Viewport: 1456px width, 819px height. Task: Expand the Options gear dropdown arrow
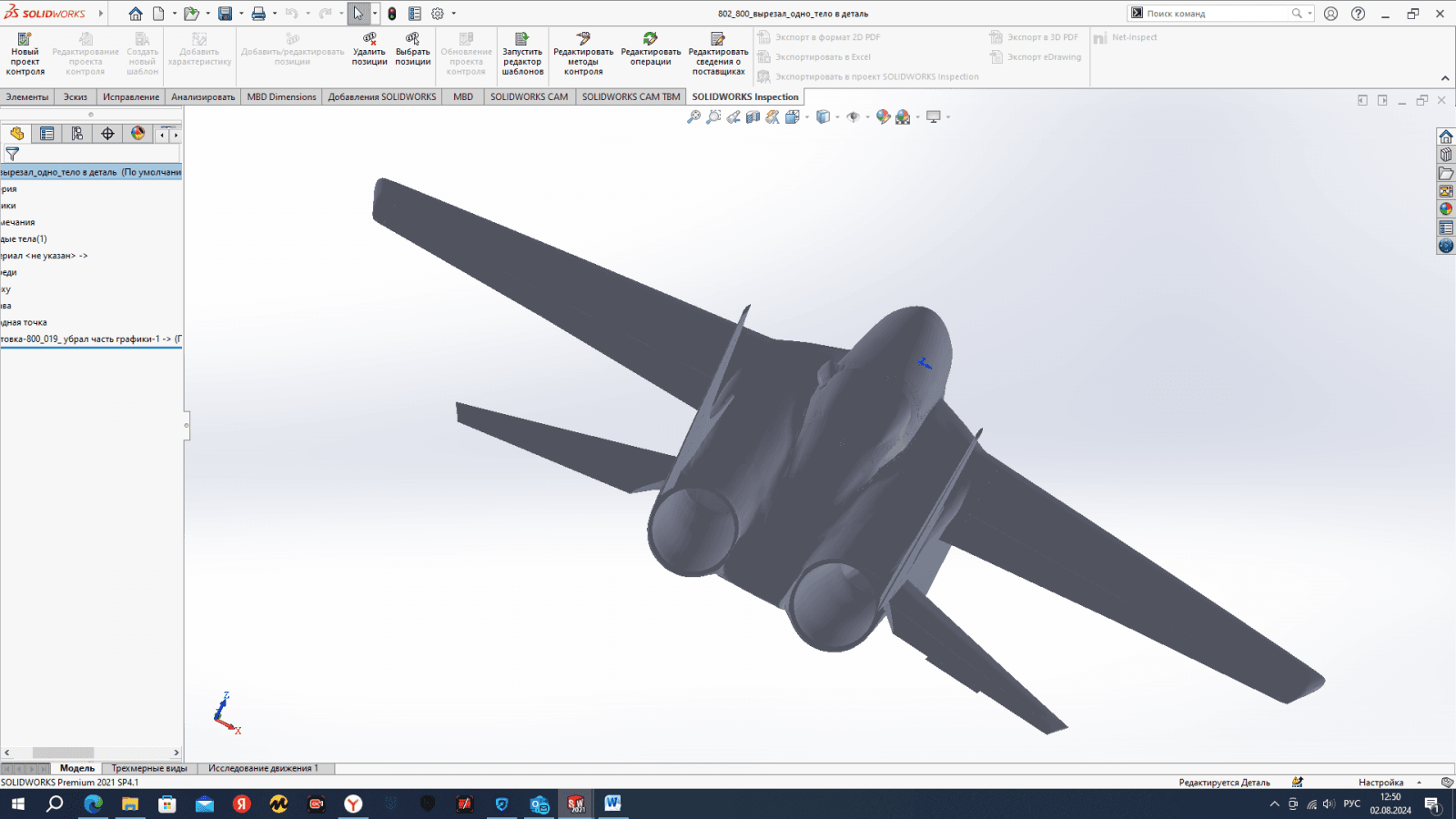tap(454, 14)
